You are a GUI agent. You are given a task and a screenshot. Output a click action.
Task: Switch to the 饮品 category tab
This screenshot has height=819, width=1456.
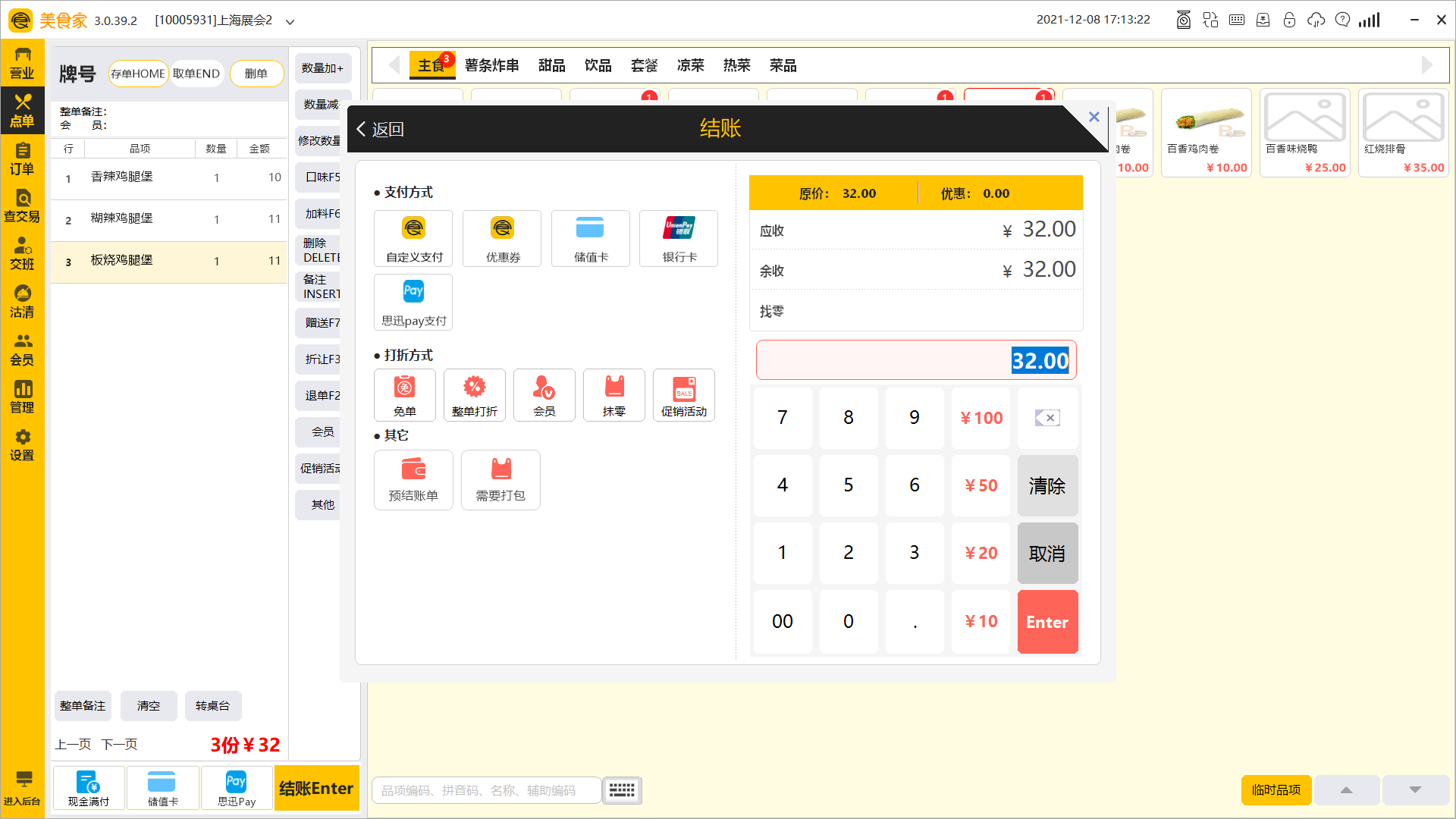coord(598,65)
